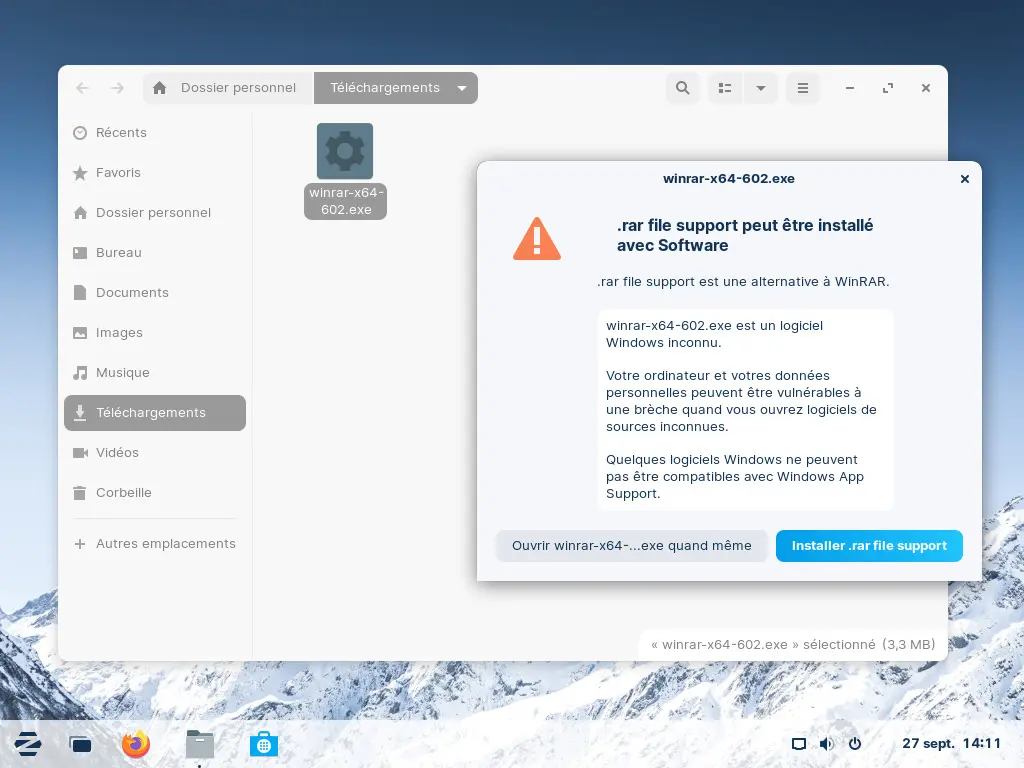Go to Dossier personnel in path bar

228,88
